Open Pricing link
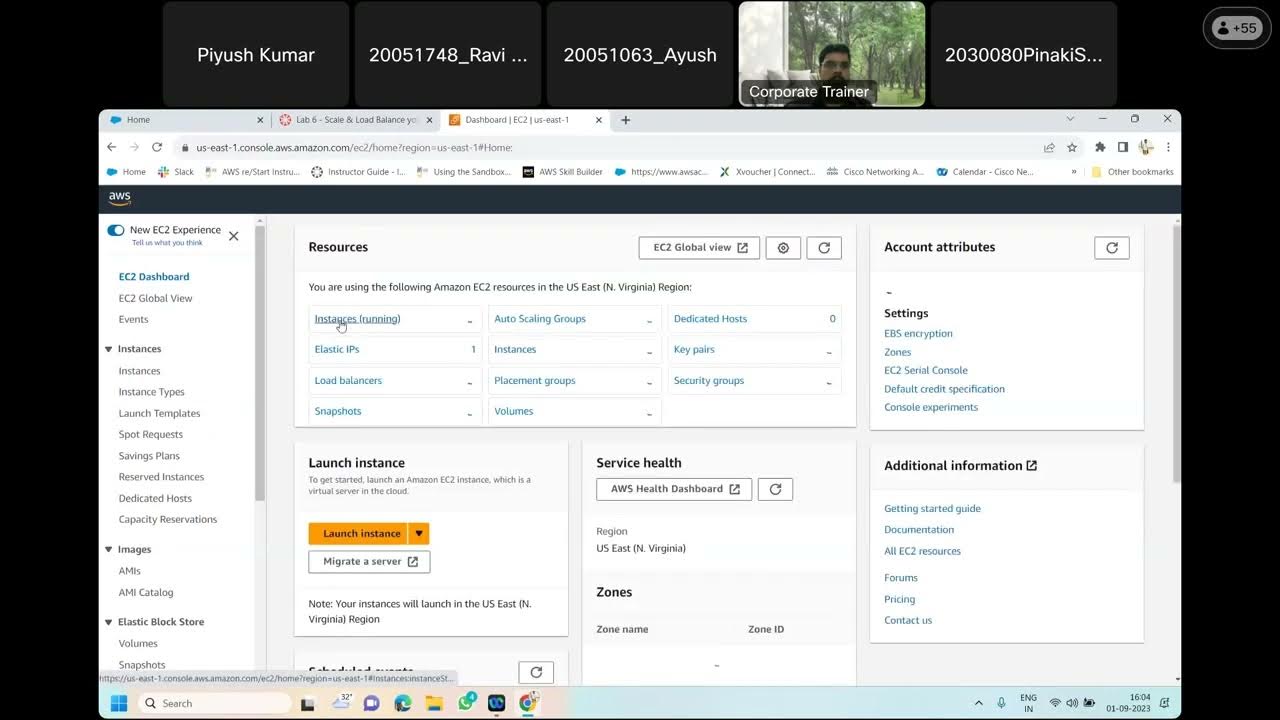Screen dimensions: 1280x720 [899, 600]
